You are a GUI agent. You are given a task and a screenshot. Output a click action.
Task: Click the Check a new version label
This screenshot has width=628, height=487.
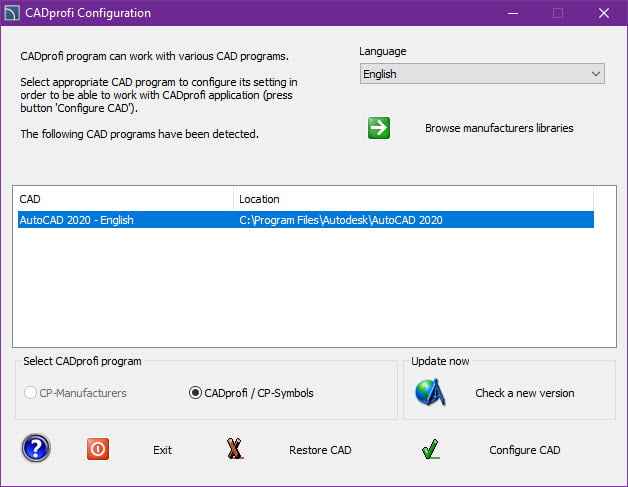(525, 393)
